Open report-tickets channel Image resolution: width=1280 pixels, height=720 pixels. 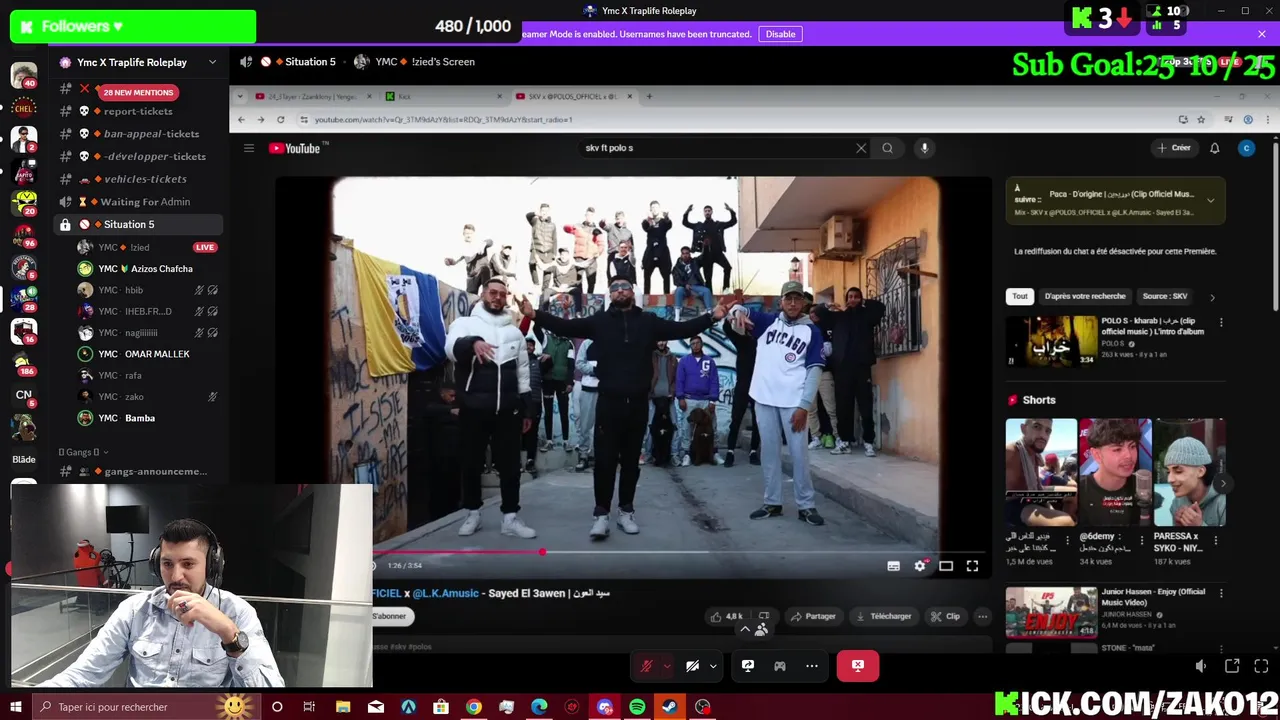(138, 111)
